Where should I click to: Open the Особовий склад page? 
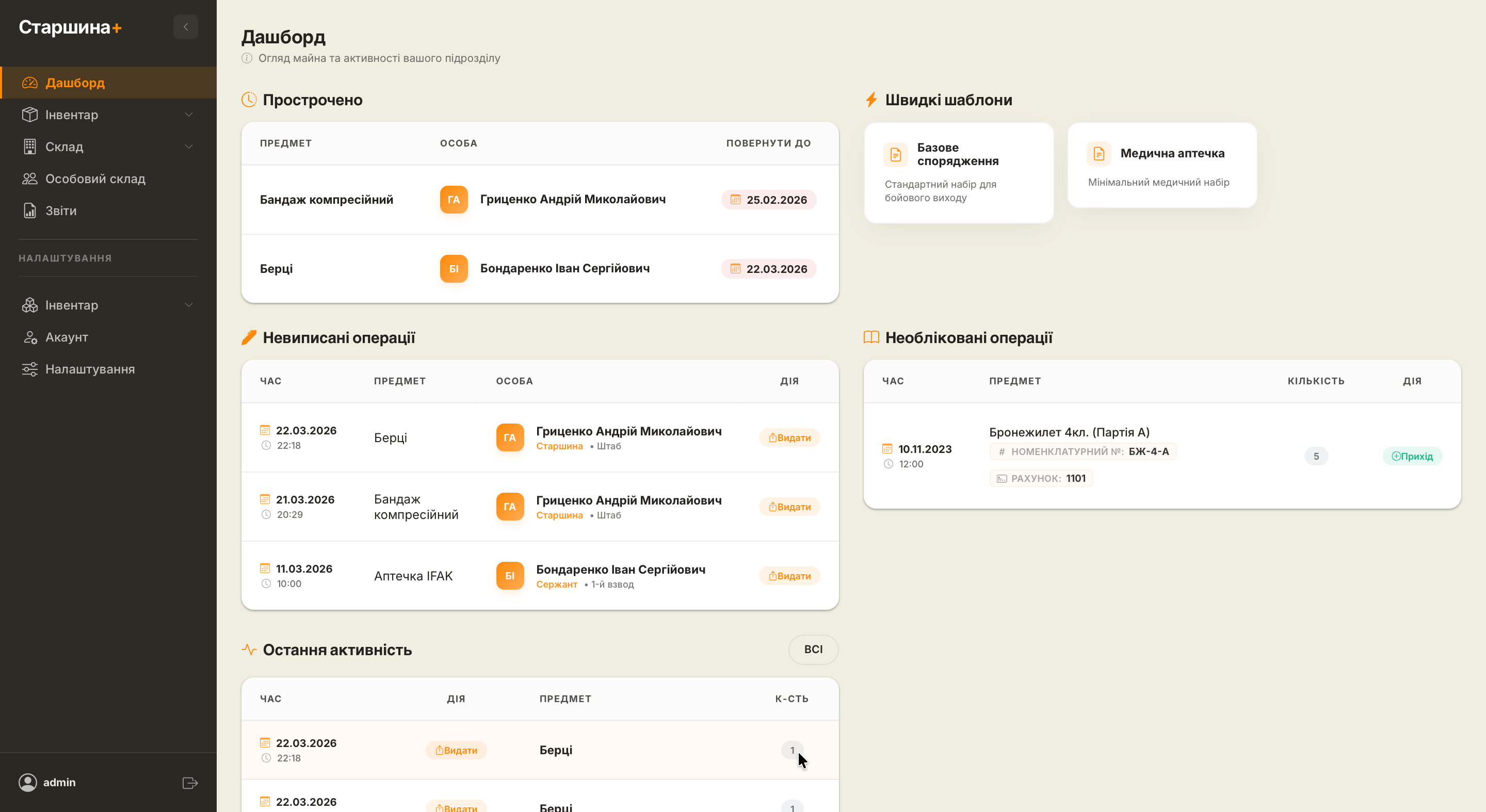(x=95, y=179)
